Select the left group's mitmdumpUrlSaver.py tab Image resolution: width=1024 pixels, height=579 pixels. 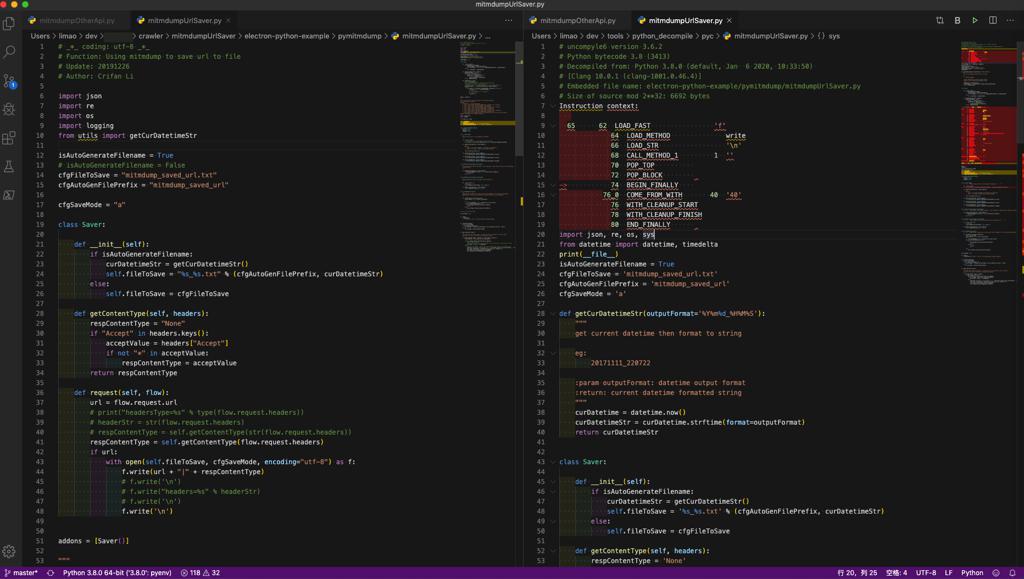pos(184,20)
